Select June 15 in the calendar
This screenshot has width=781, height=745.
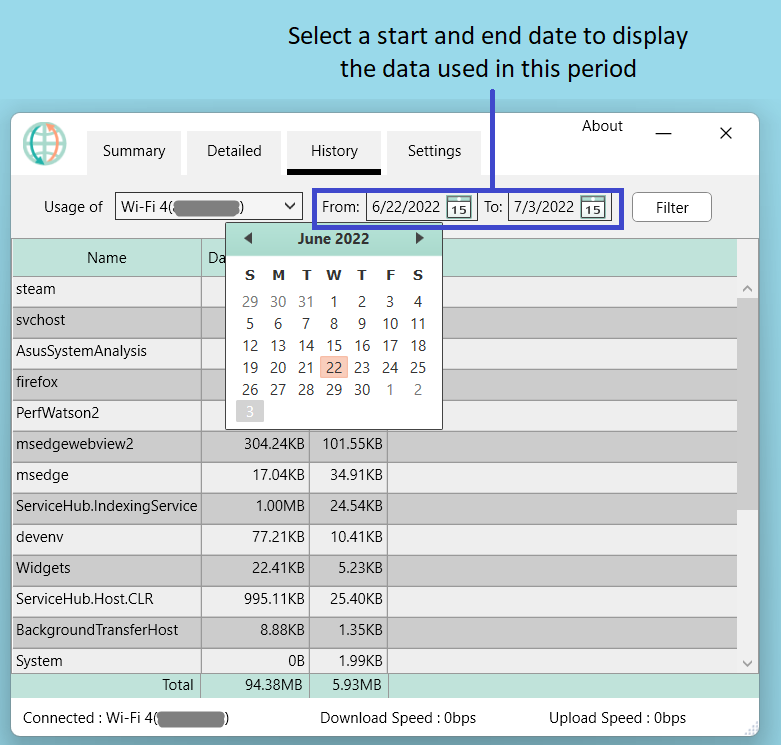334,346
